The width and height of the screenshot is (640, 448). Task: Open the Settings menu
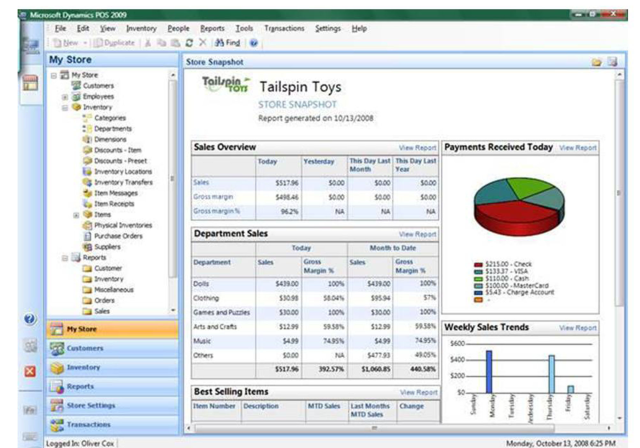coord(328,29)
